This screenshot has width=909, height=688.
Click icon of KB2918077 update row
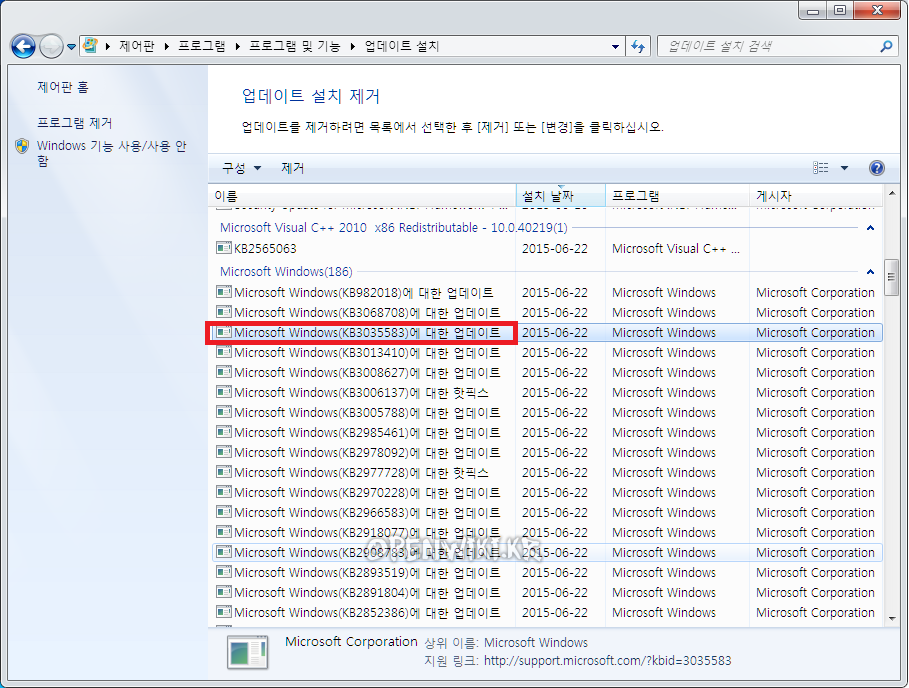coord(224,532)
